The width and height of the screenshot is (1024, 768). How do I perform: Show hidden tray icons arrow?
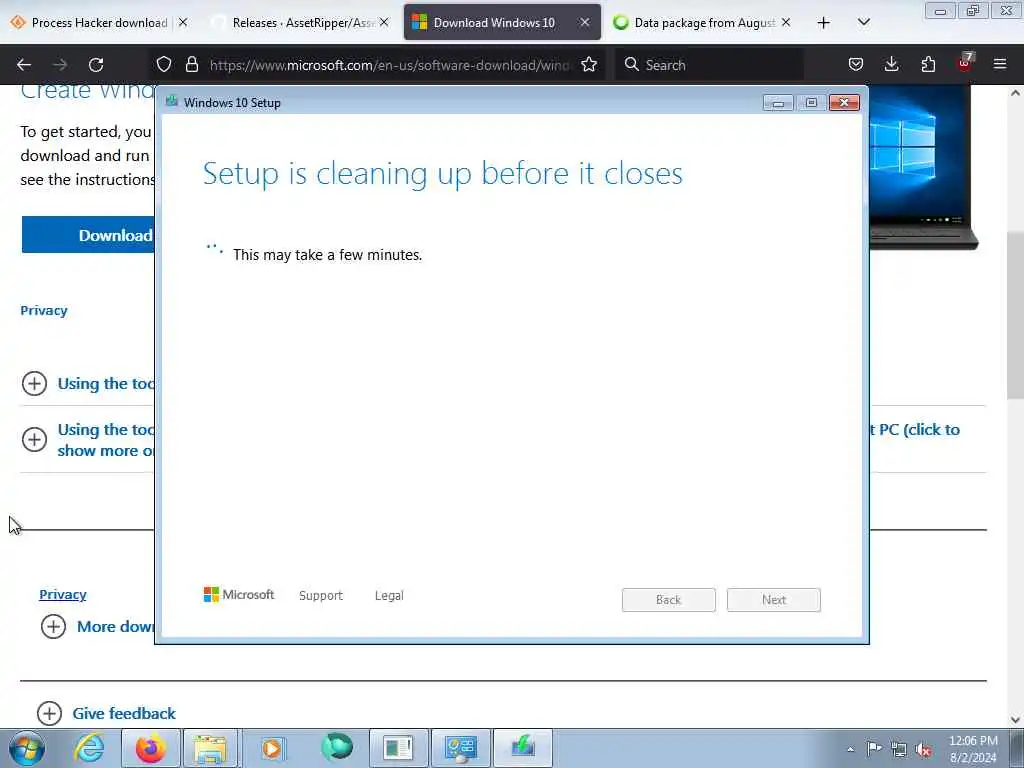pyautogui.click(x=850, y=749)
